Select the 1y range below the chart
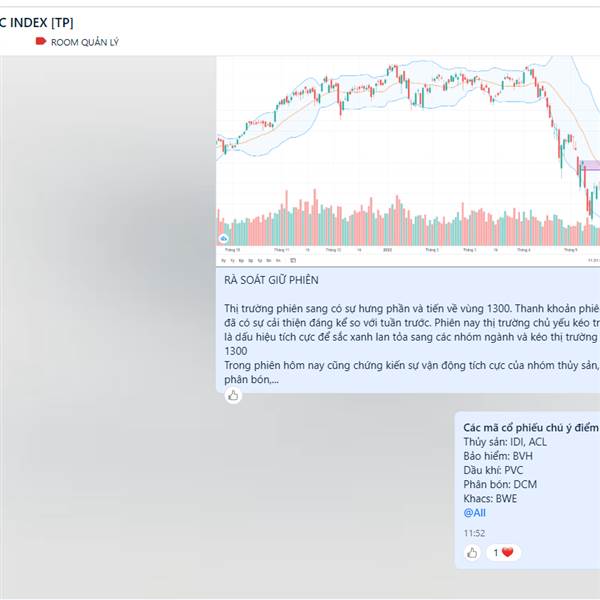Image resolution: width=600 pixels, height=600 pixels. point(233,260)
